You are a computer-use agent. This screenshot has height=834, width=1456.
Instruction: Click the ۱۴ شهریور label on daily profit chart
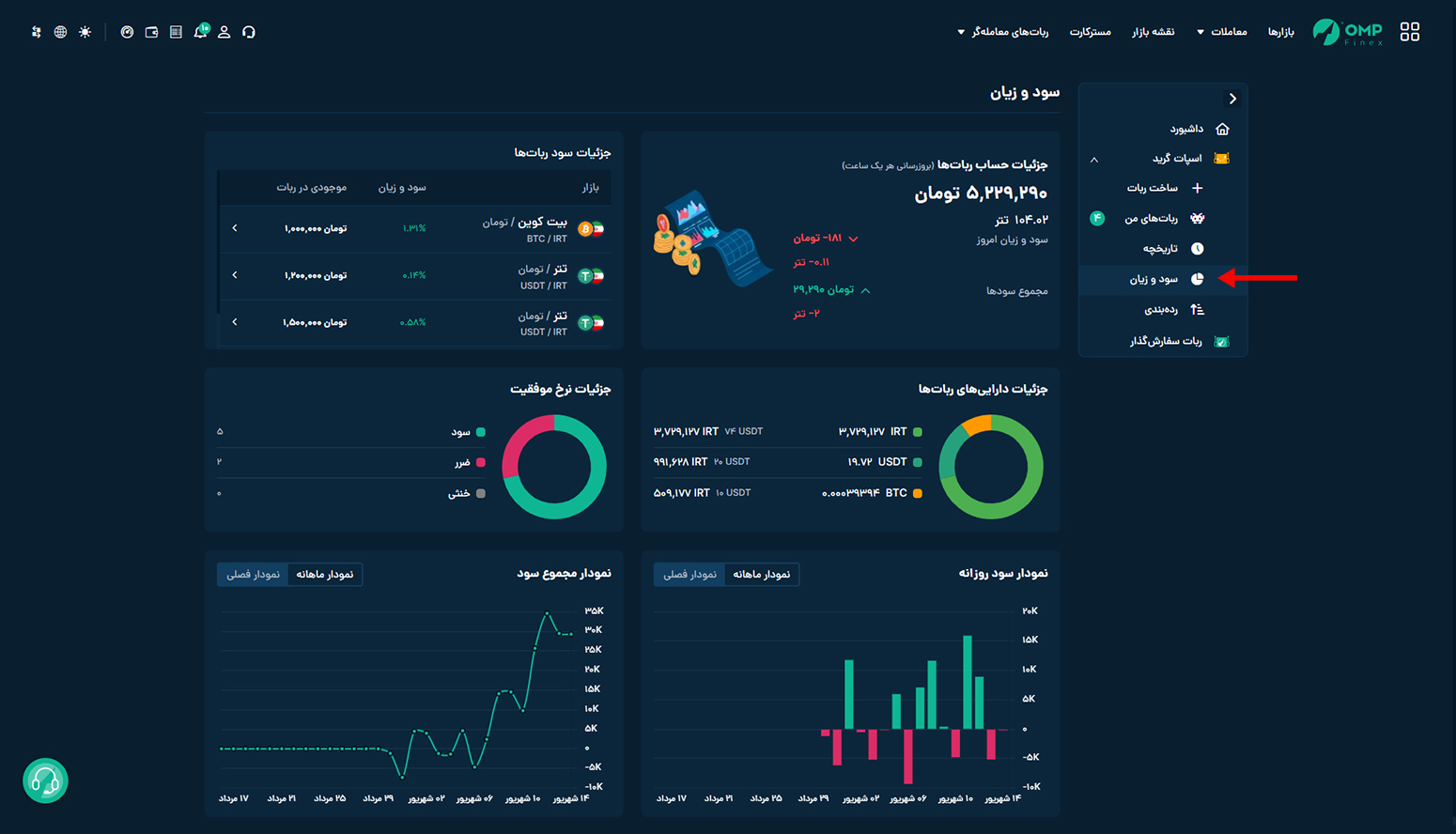point(1003,798)
